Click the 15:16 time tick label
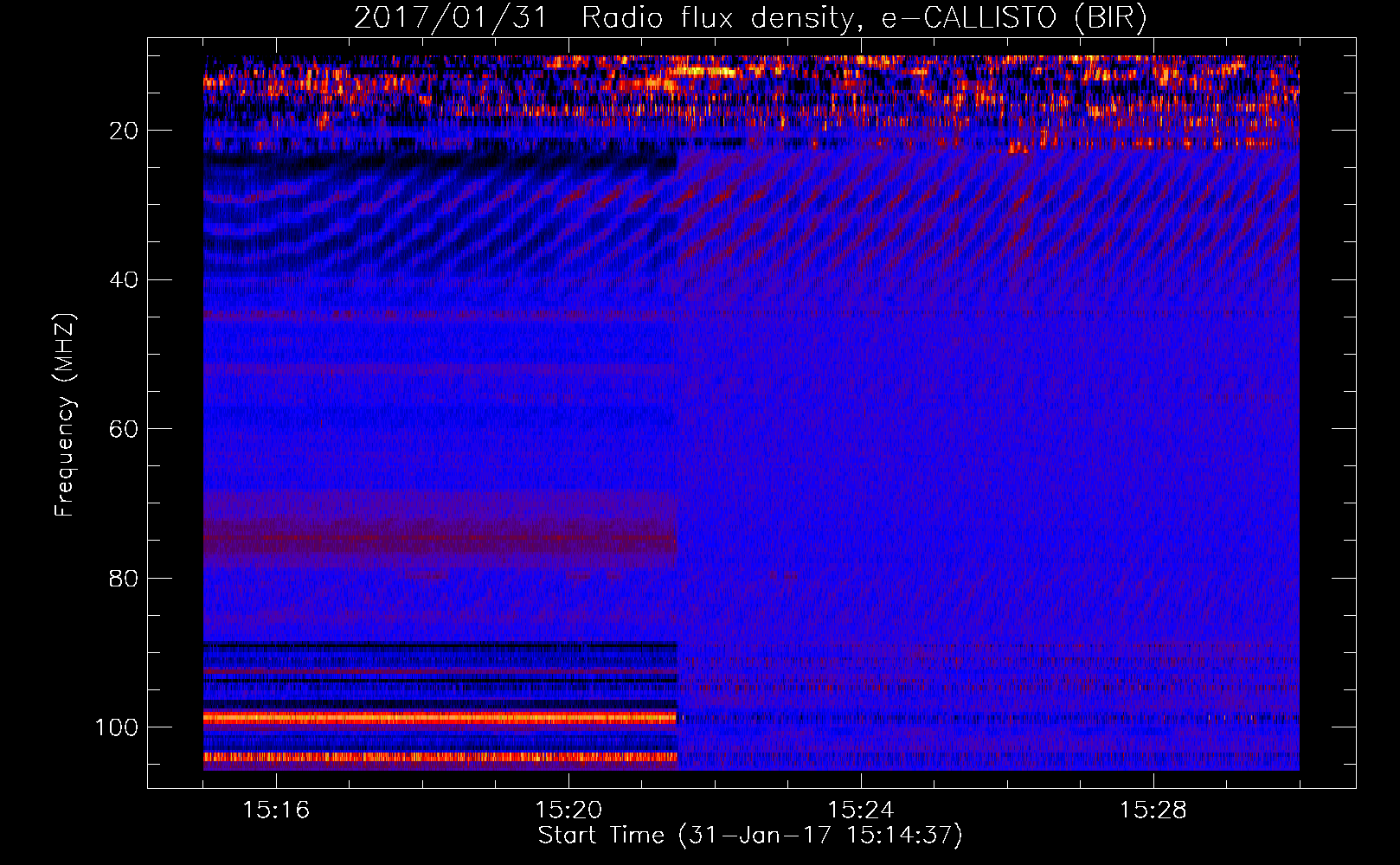The image size is (1400, 865). (x=276, y=811)
